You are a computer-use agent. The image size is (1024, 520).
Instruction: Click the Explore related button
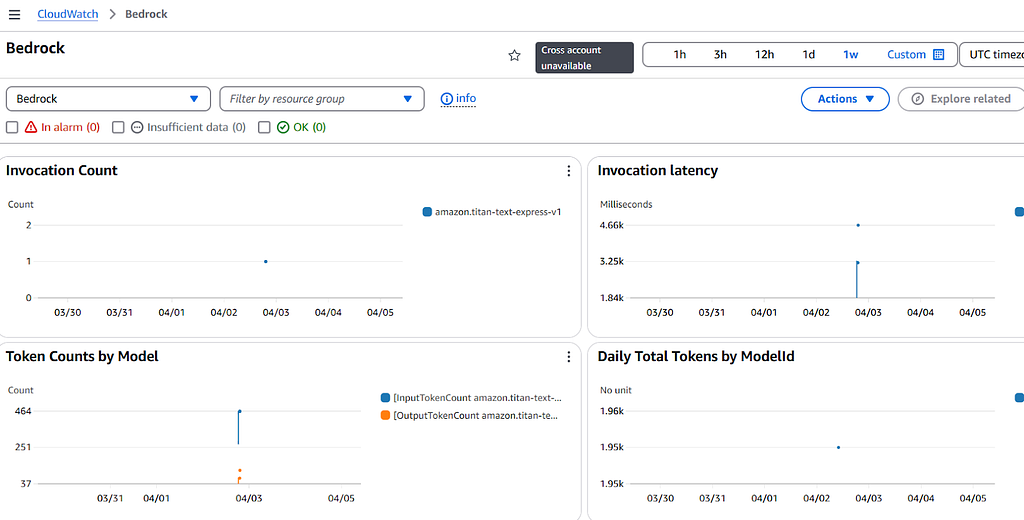961,99
